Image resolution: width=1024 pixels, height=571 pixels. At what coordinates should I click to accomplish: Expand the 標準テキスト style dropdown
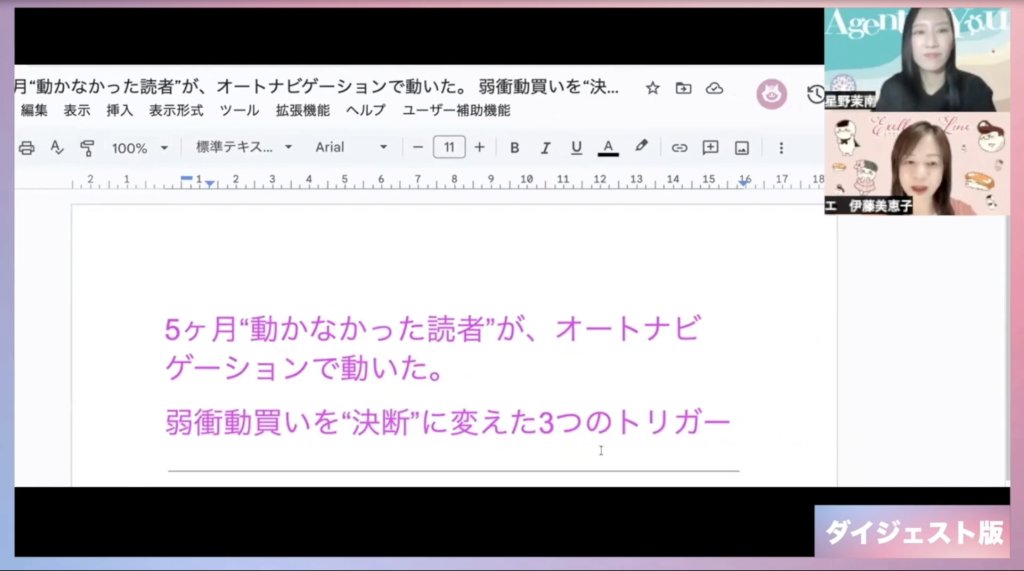click(243, 147)
